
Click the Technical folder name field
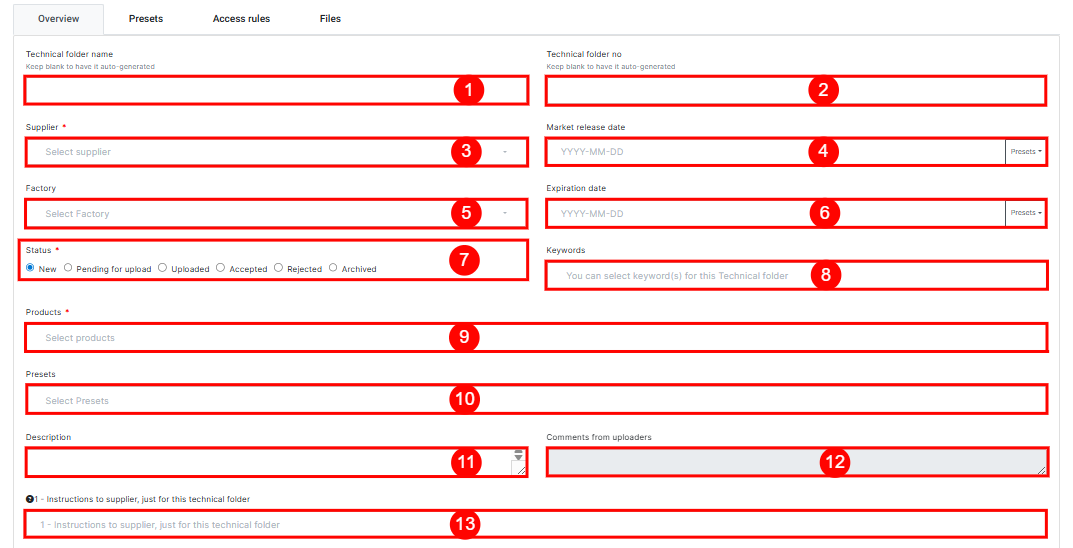click(x=240, y=90)
